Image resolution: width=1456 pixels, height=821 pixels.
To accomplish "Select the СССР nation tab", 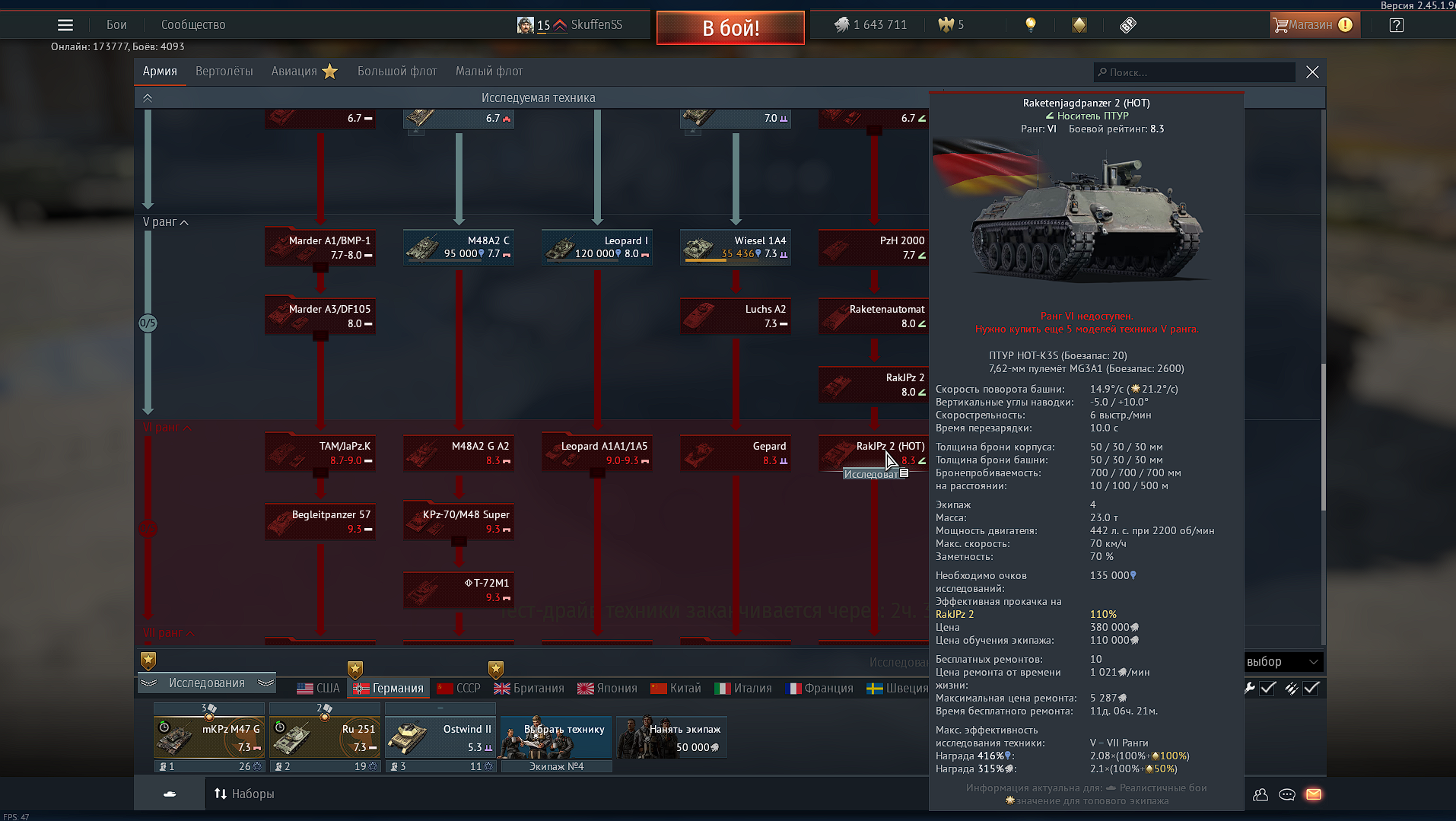I will point(459,689).
